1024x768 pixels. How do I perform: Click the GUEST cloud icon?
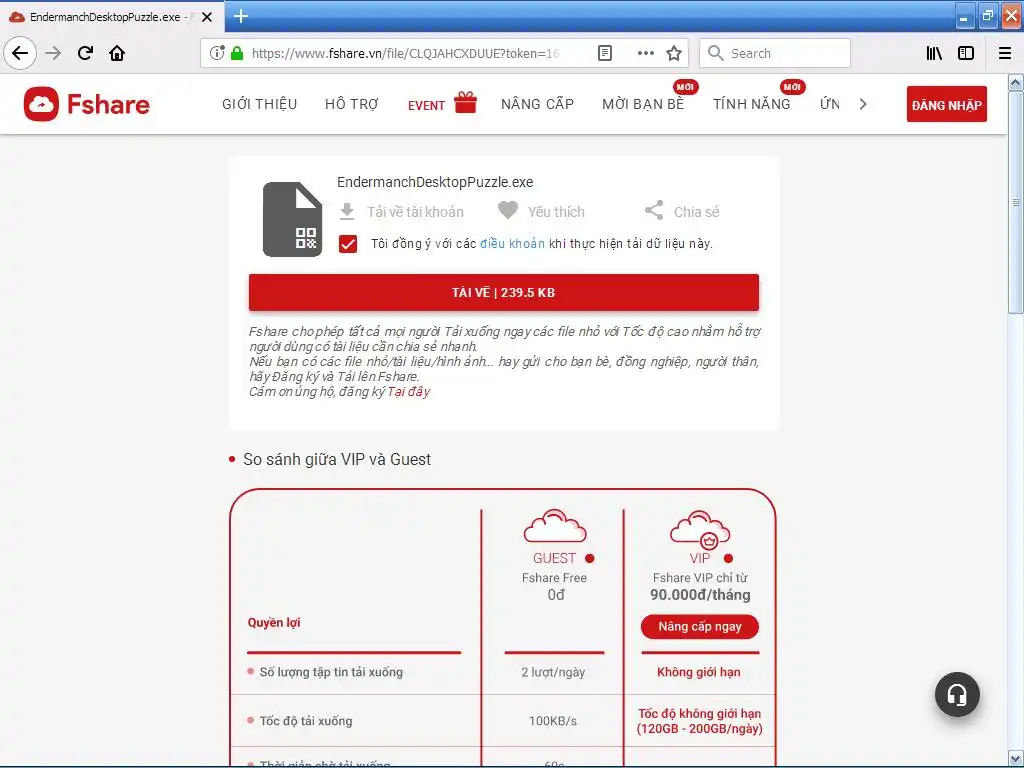[554, 526]
